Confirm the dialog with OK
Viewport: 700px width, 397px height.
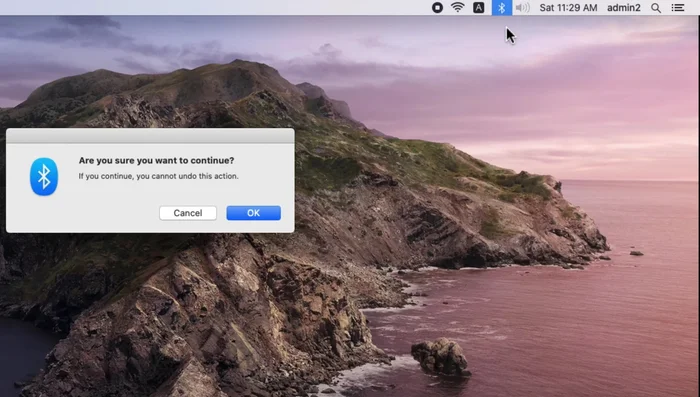coord(254,213)
